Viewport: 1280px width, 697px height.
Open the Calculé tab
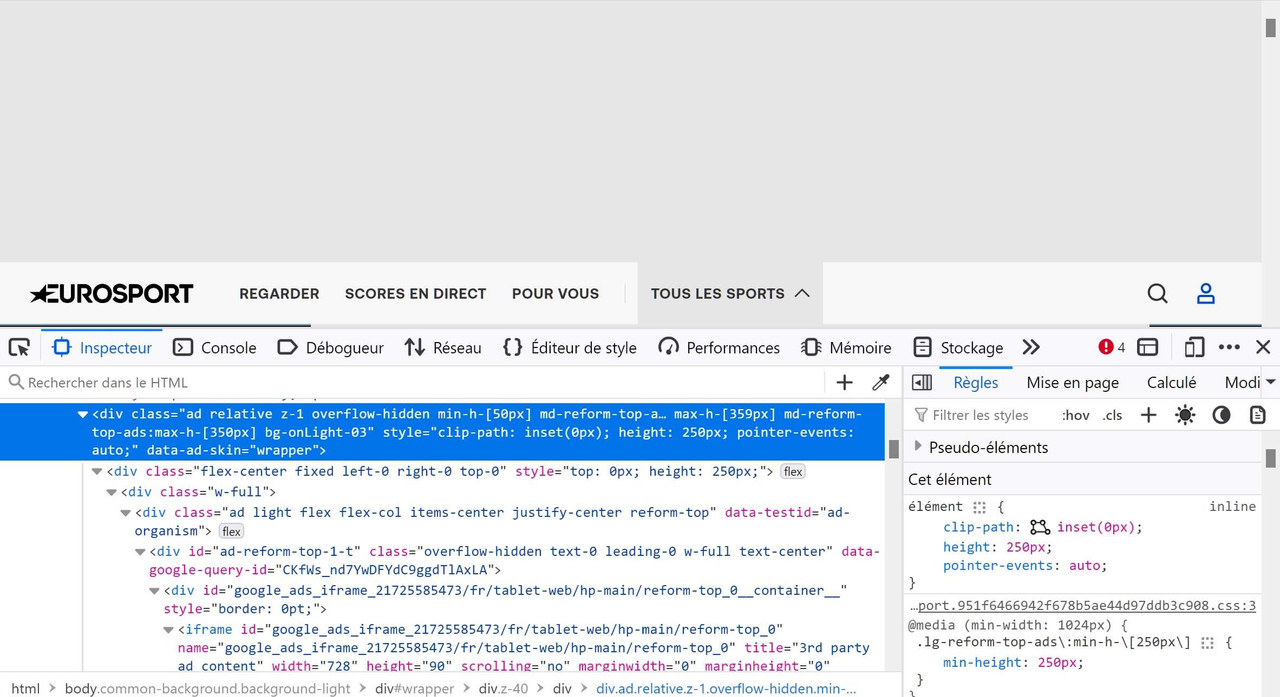coord(1171,382)
